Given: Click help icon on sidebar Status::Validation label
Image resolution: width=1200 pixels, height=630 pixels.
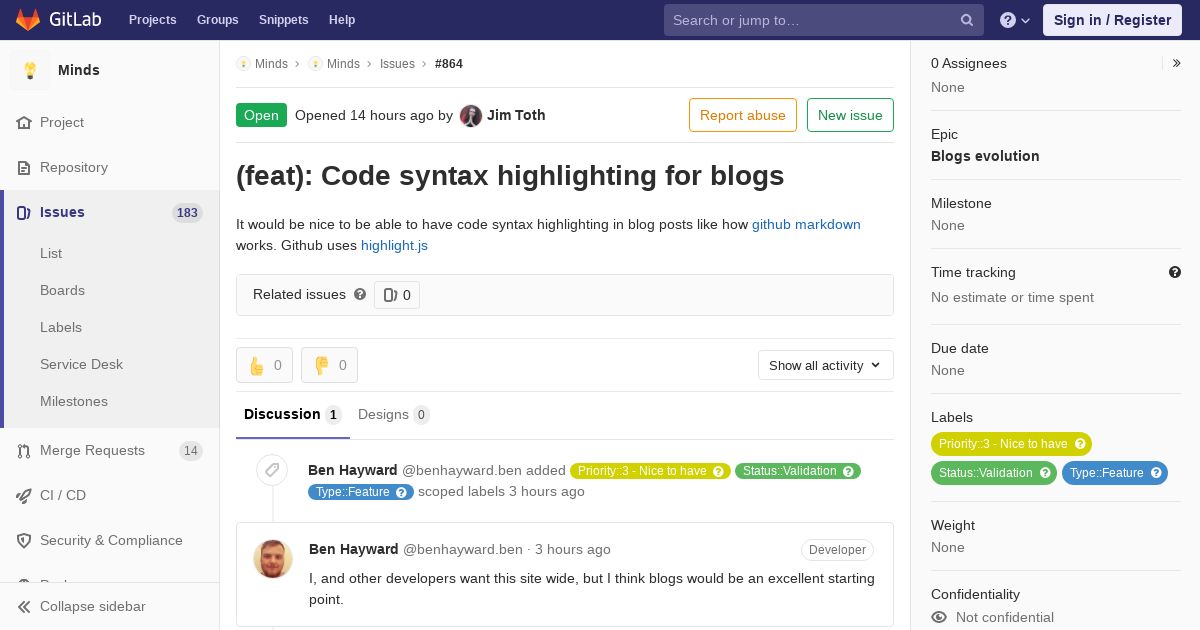Looking at the screenshot, I should [x=1045, y=473].
